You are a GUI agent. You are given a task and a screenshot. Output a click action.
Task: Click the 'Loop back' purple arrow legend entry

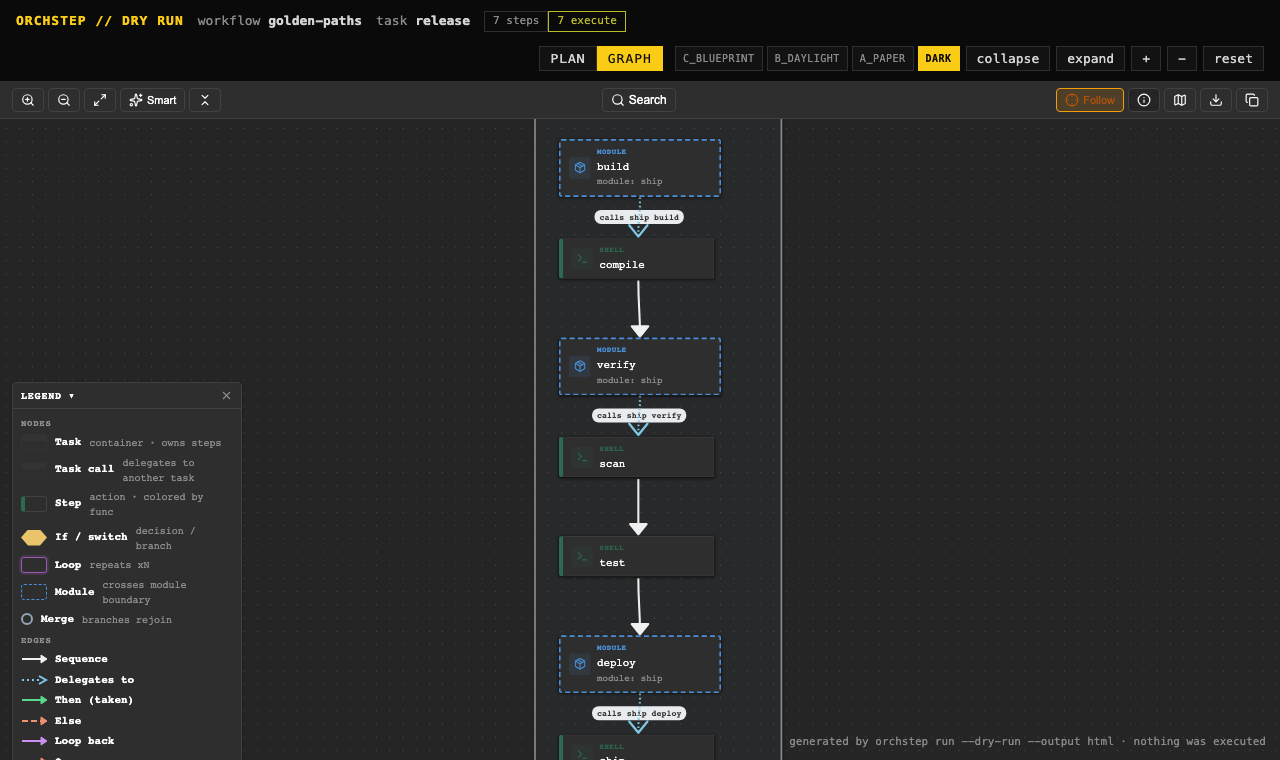coord(68,741)
